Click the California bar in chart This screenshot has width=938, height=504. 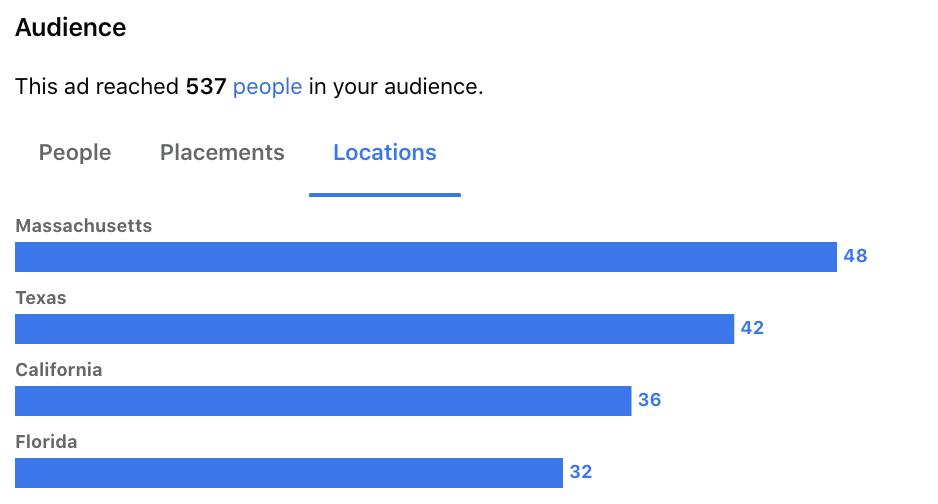pos(323,401)
